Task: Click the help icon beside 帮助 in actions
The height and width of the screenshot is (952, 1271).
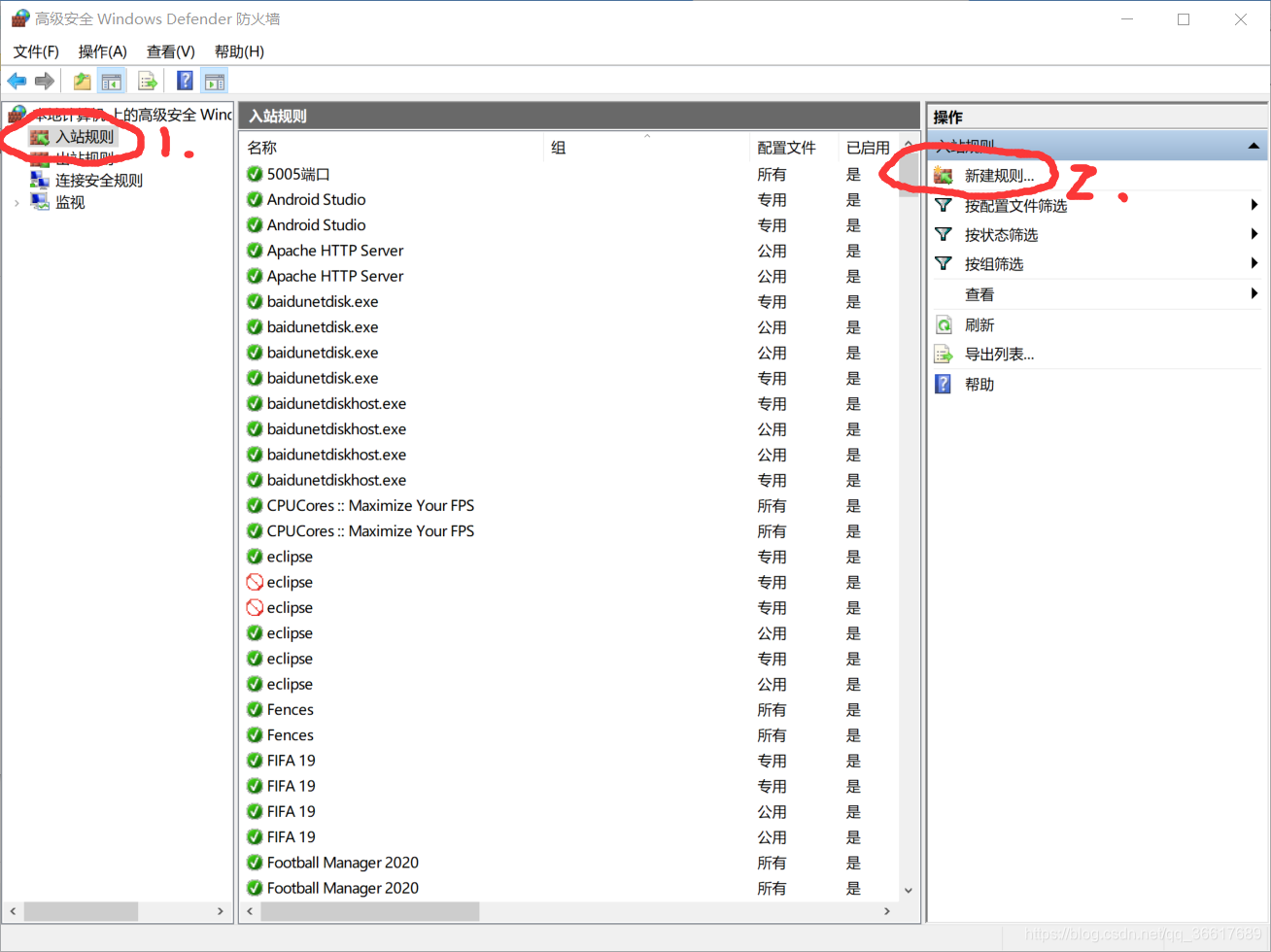Action: (943, 384)
